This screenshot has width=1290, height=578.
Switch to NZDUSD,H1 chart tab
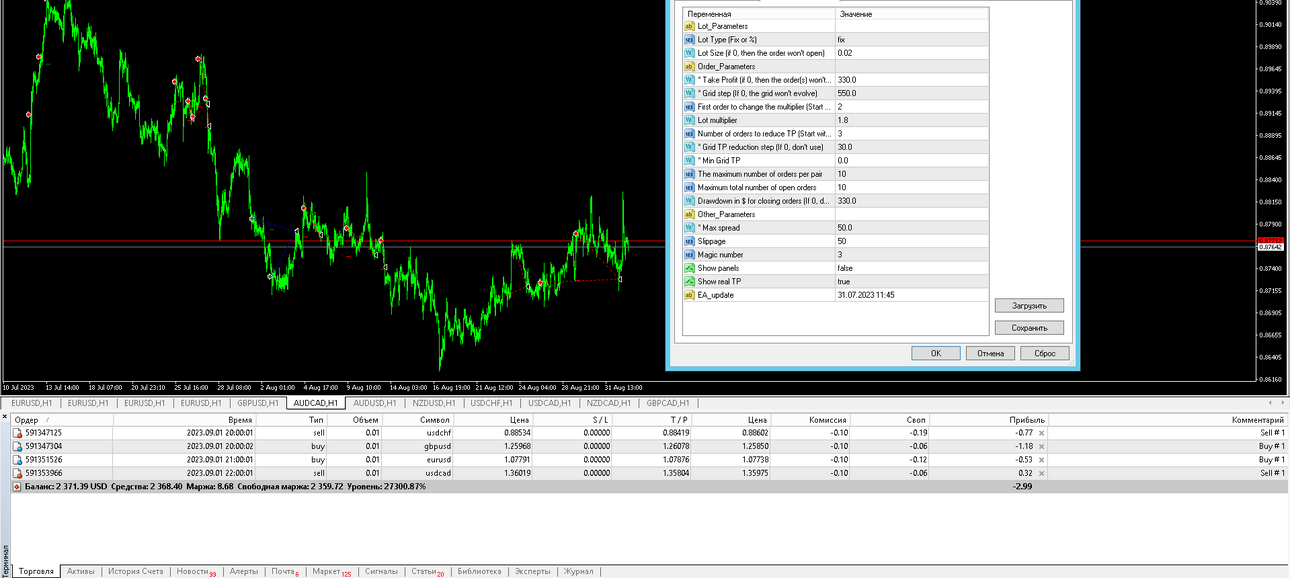433,403
